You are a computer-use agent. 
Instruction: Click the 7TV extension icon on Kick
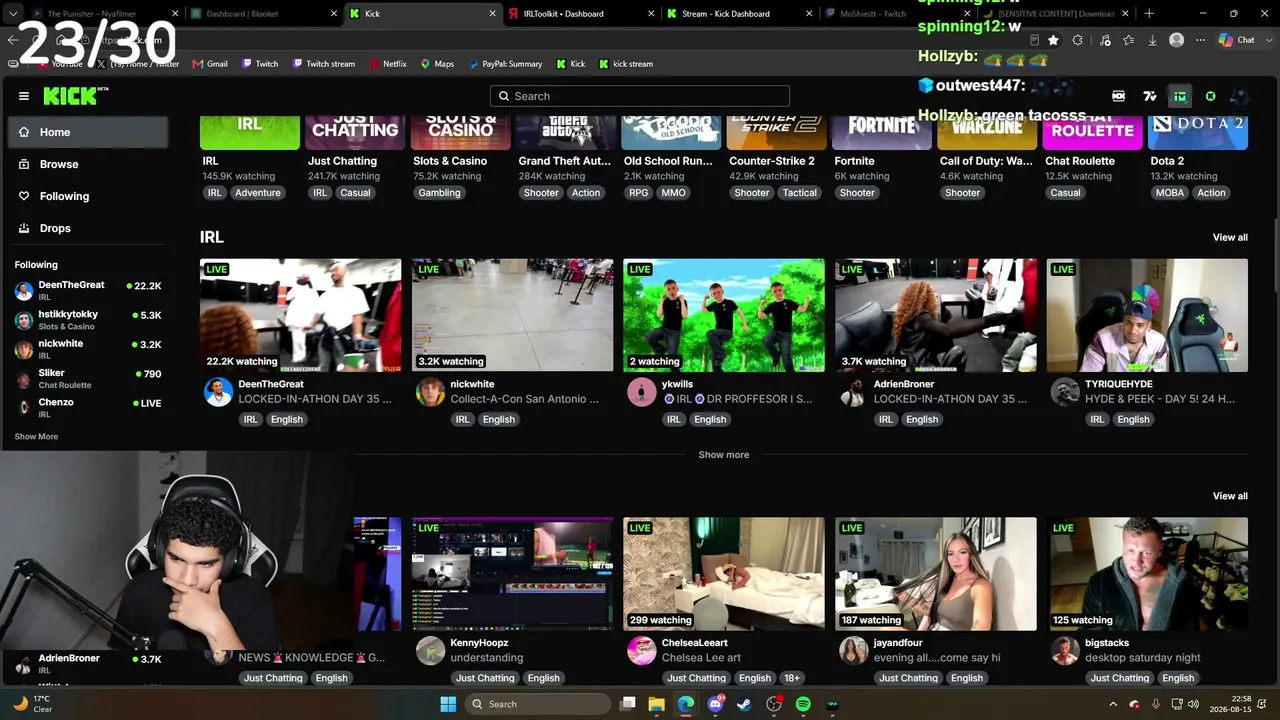point(1150,96)
